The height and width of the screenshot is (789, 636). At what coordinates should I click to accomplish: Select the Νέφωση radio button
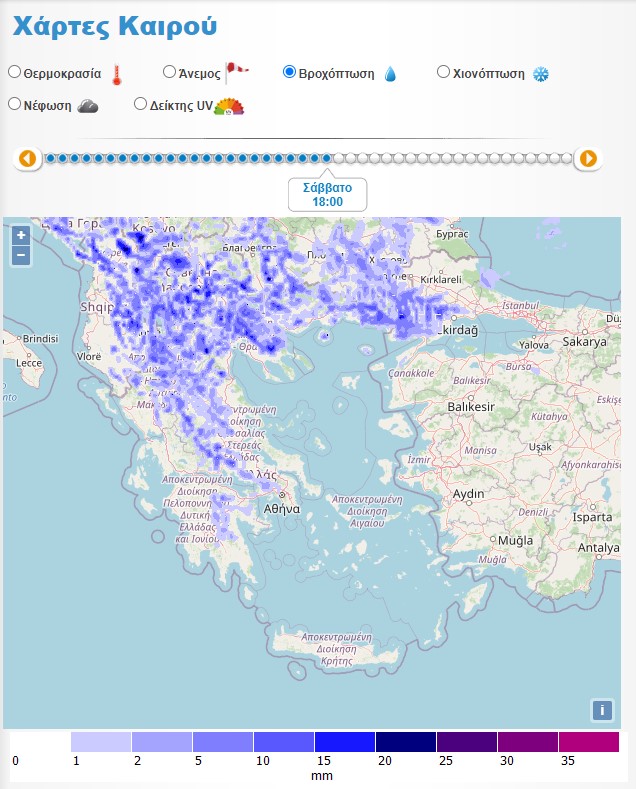(x=15, y=104)
